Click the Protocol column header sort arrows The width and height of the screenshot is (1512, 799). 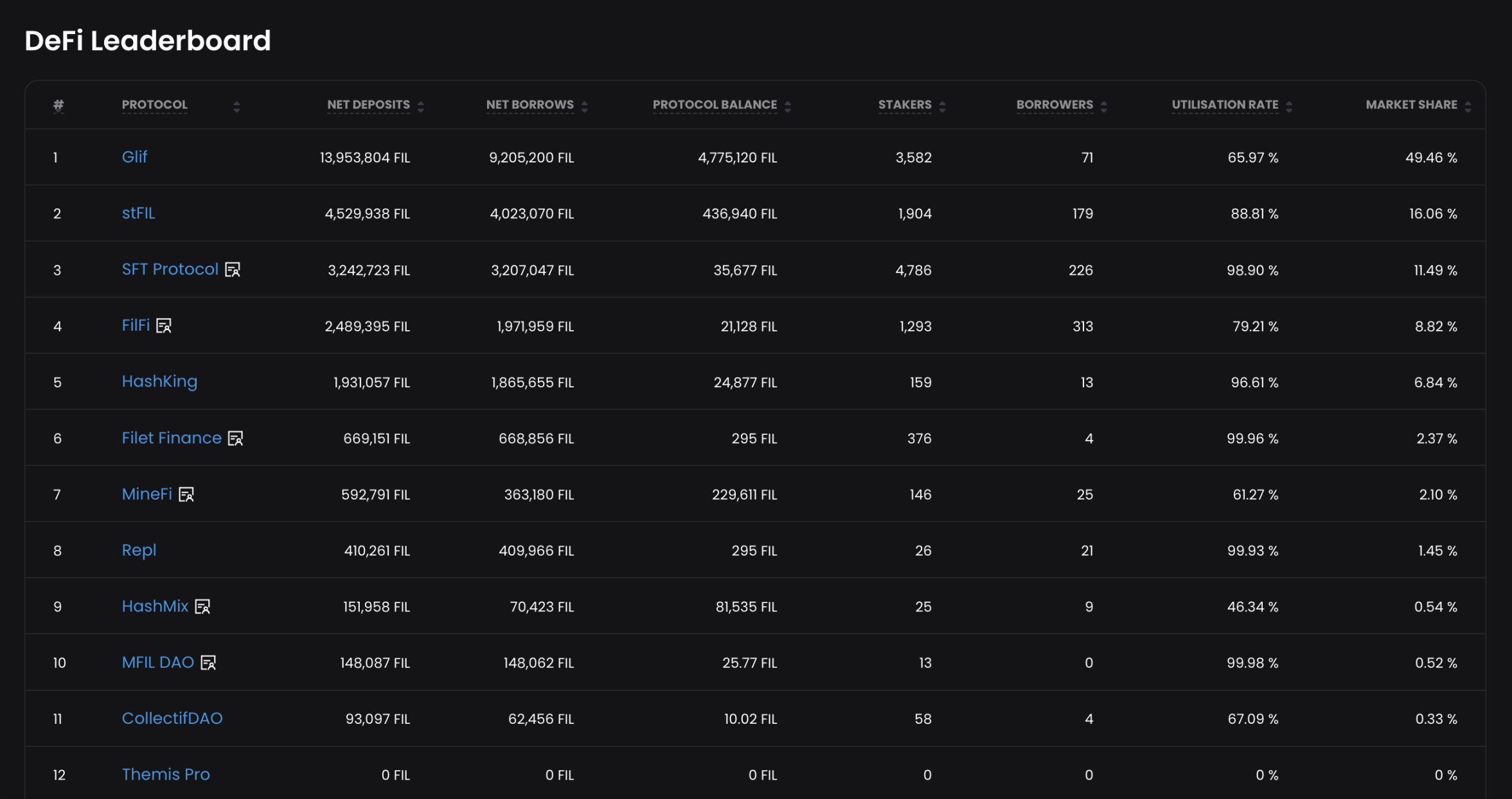[236, 107]
